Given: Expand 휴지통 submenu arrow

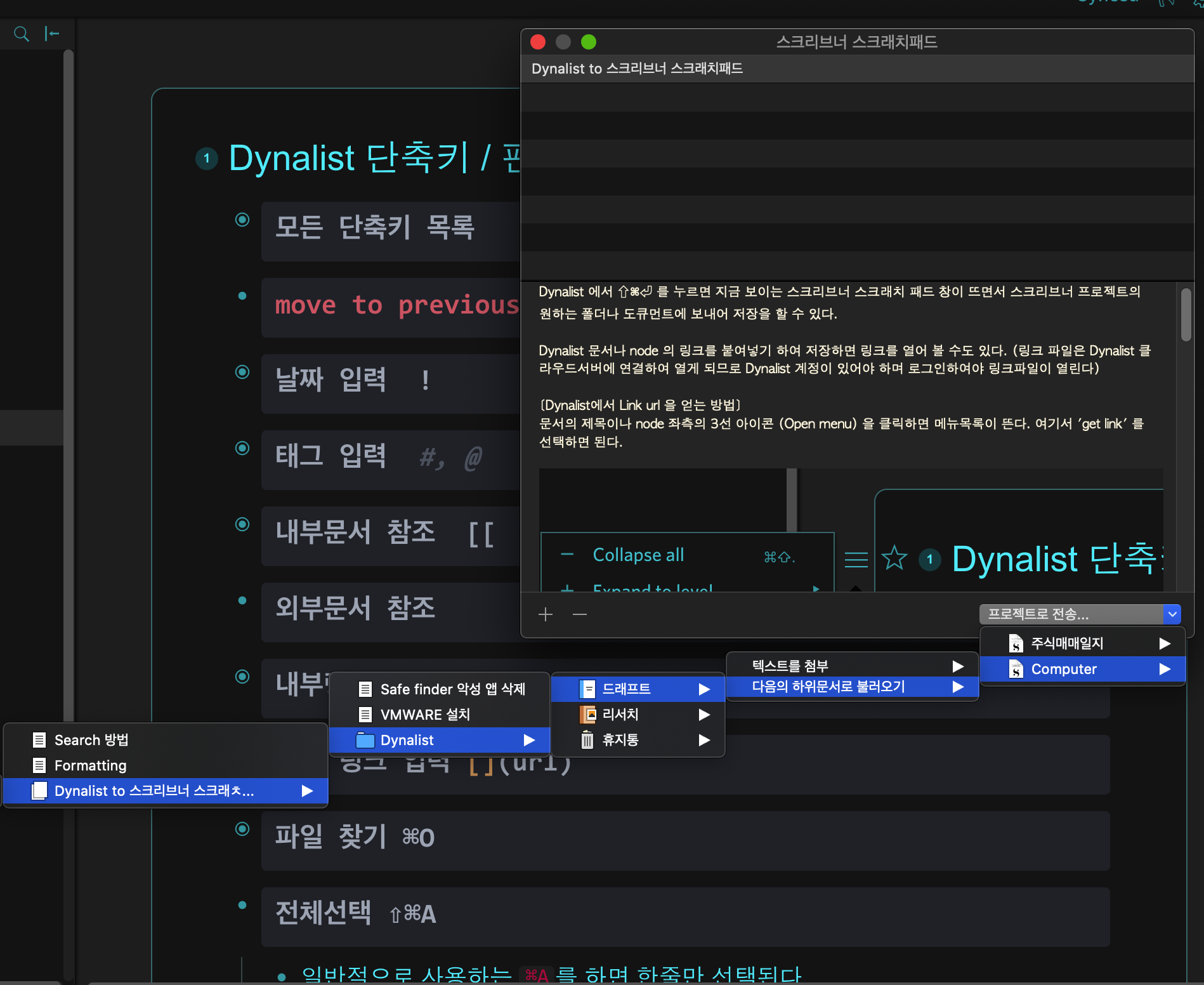Looking at the screenshot, I should pos(704,740).
